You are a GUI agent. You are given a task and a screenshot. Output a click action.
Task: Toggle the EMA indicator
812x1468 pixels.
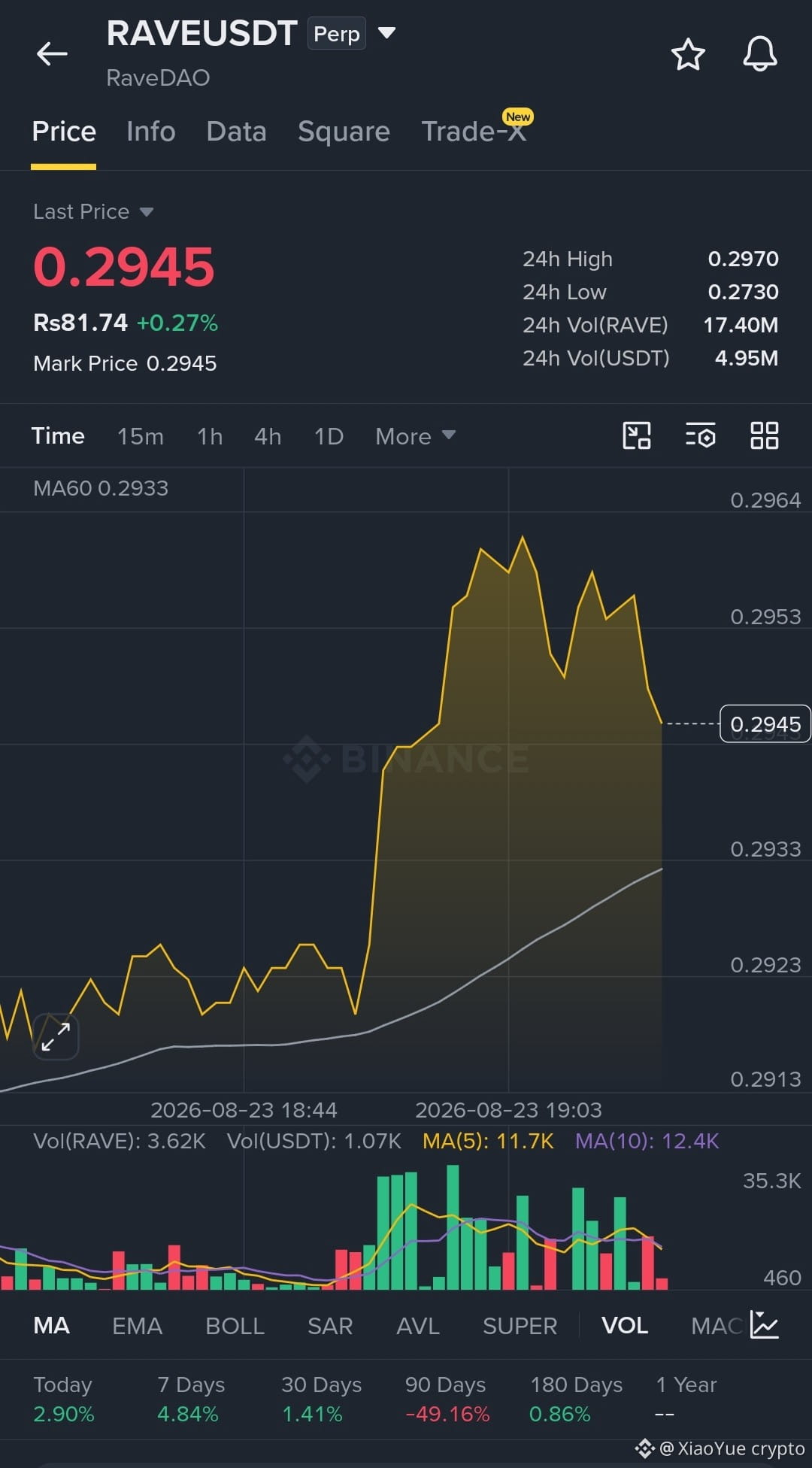137,1325
